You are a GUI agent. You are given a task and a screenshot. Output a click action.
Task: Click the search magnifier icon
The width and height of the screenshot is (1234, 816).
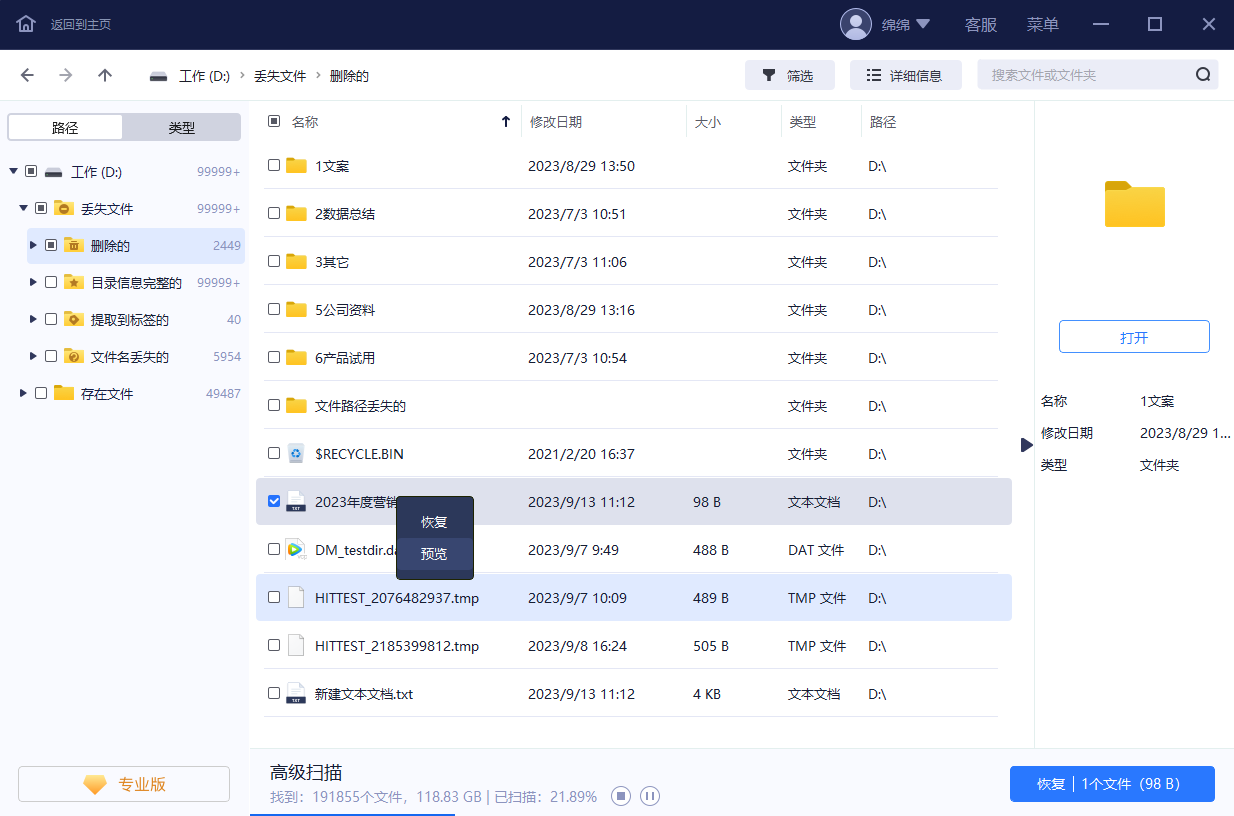[1202, 75]
